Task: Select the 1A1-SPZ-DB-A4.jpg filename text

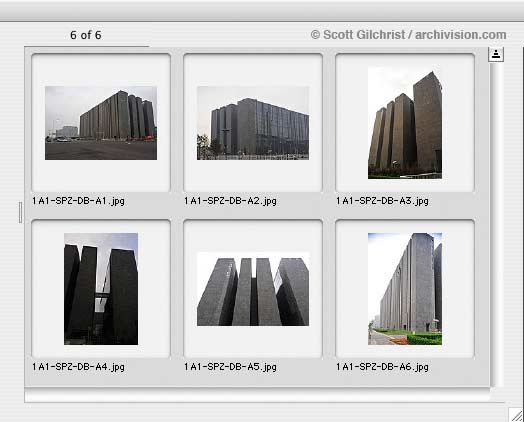Action: 79,367
